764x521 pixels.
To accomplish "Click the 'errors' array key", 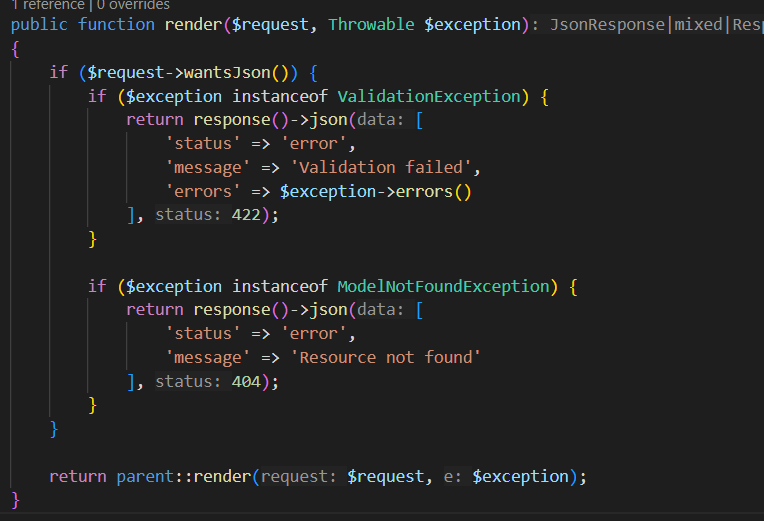I will [199, 191].
